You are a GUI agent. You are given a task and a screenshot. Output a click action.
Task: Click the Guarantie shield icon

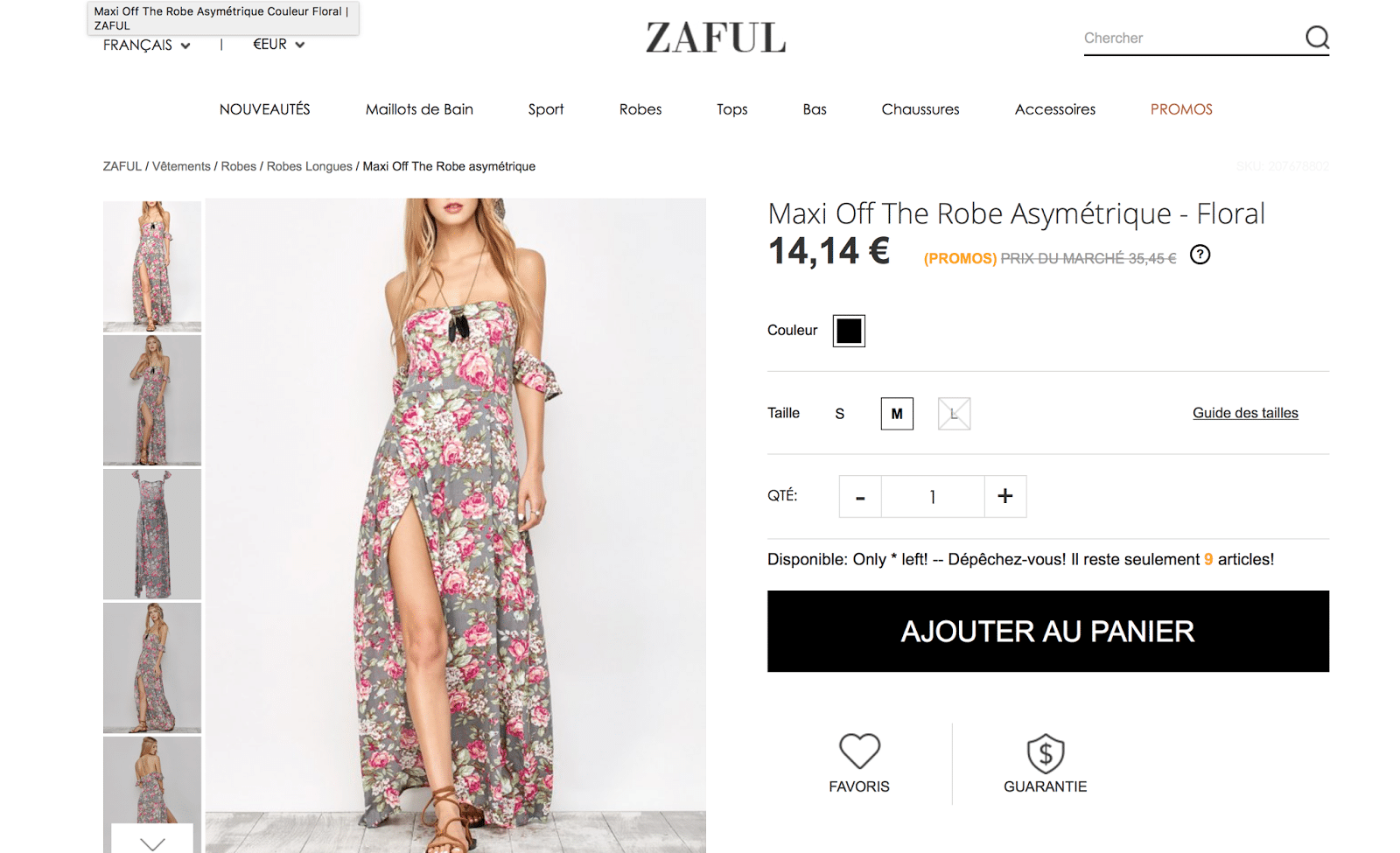pos(1045,753)
